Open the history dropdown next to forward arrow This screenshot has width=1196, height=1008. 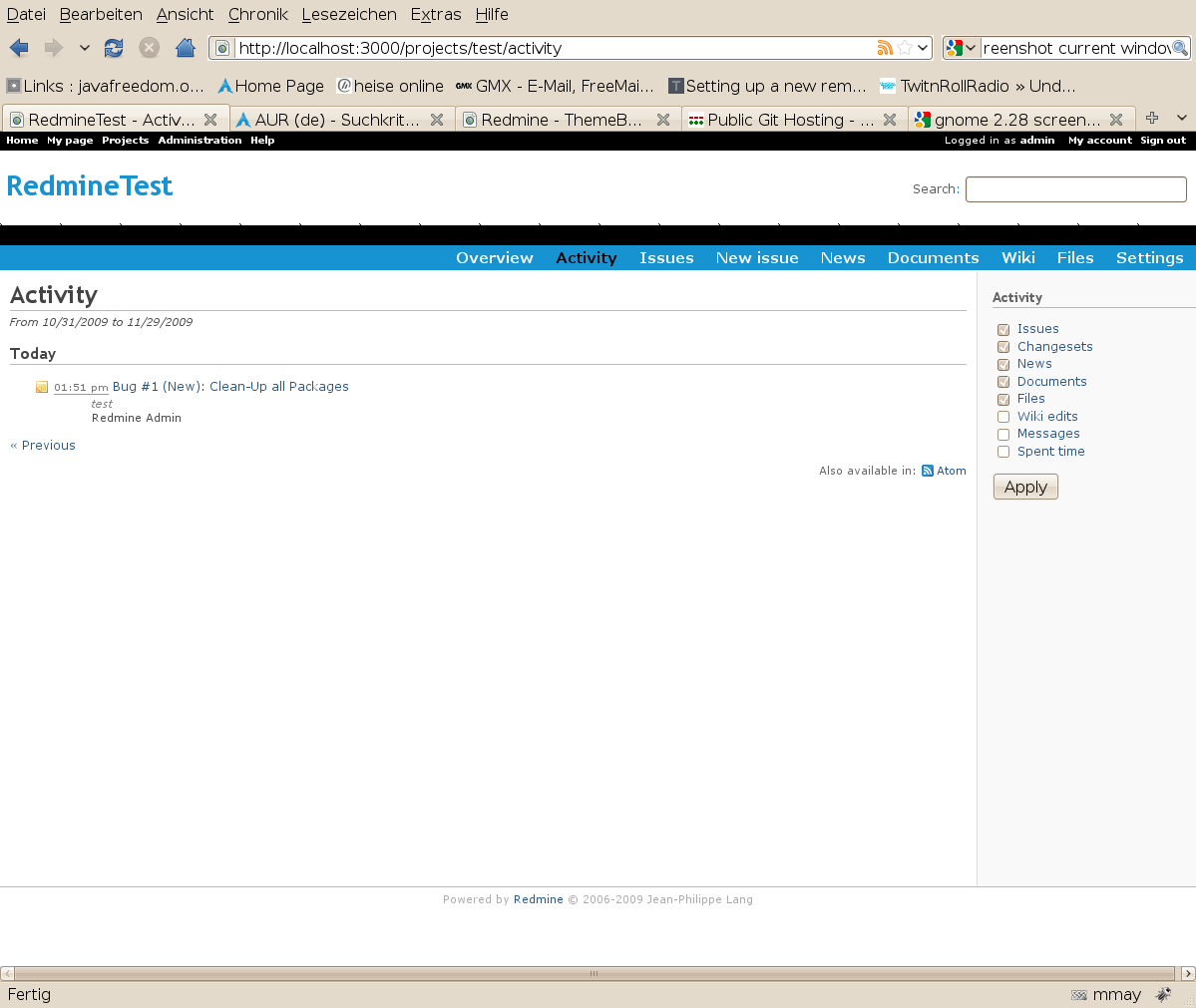(x=85, y=48)
